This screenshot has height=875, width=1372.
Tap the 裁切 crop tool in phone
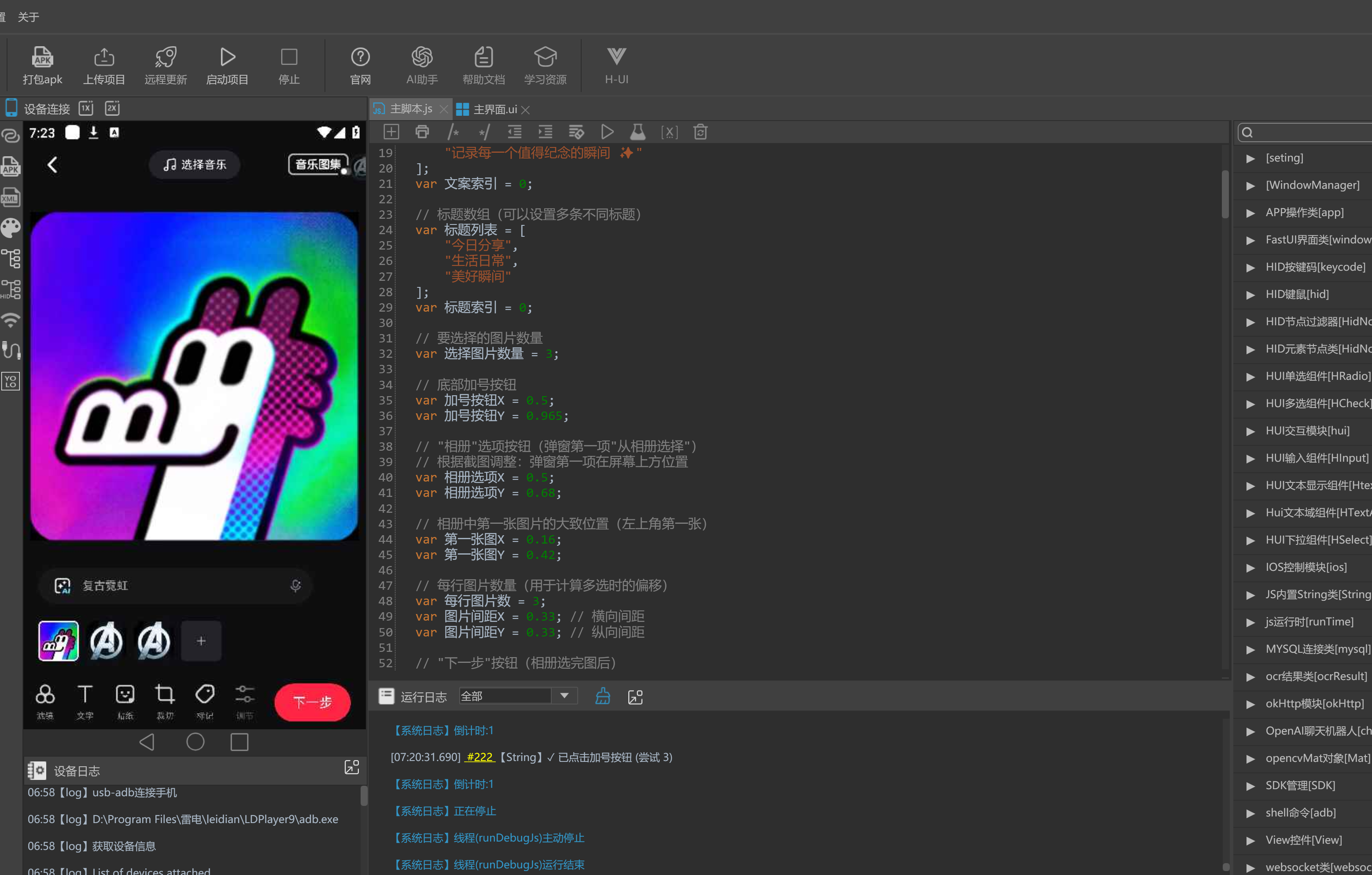[165, 702]
